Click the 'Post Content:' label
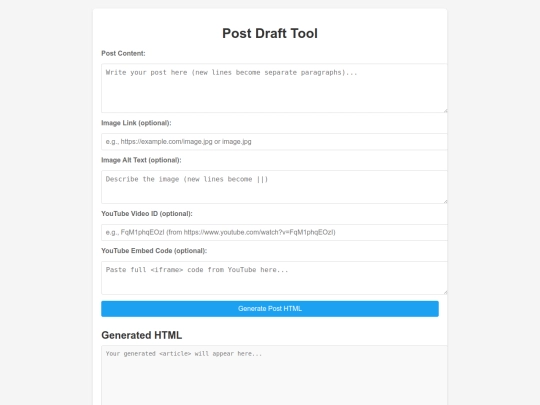Viewport: 540px width, 405px height. pos(123,53)
